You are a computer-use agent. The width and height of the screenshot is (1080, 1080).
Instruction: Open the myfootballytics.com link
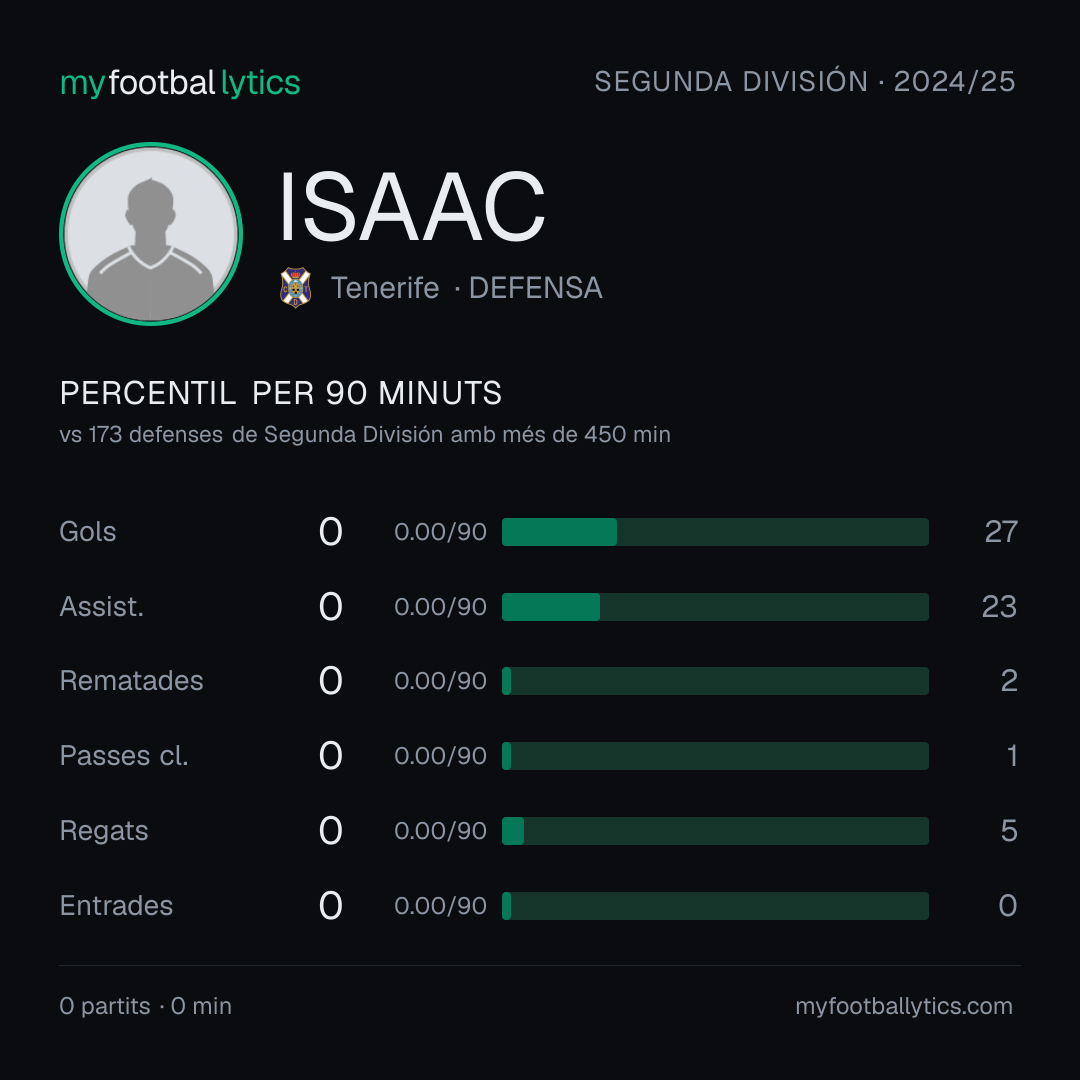tap(904, 1006)
